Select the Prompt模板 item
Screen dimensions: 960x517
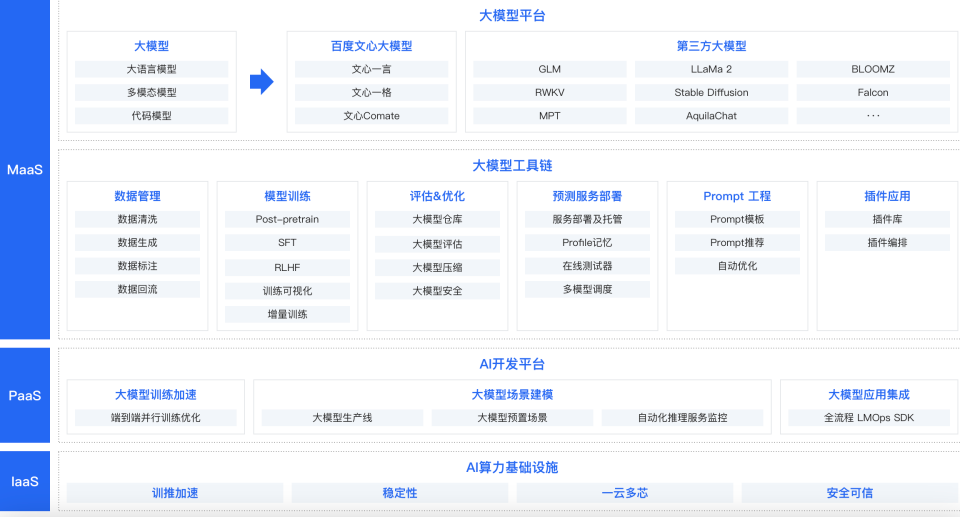coord(737,219)
